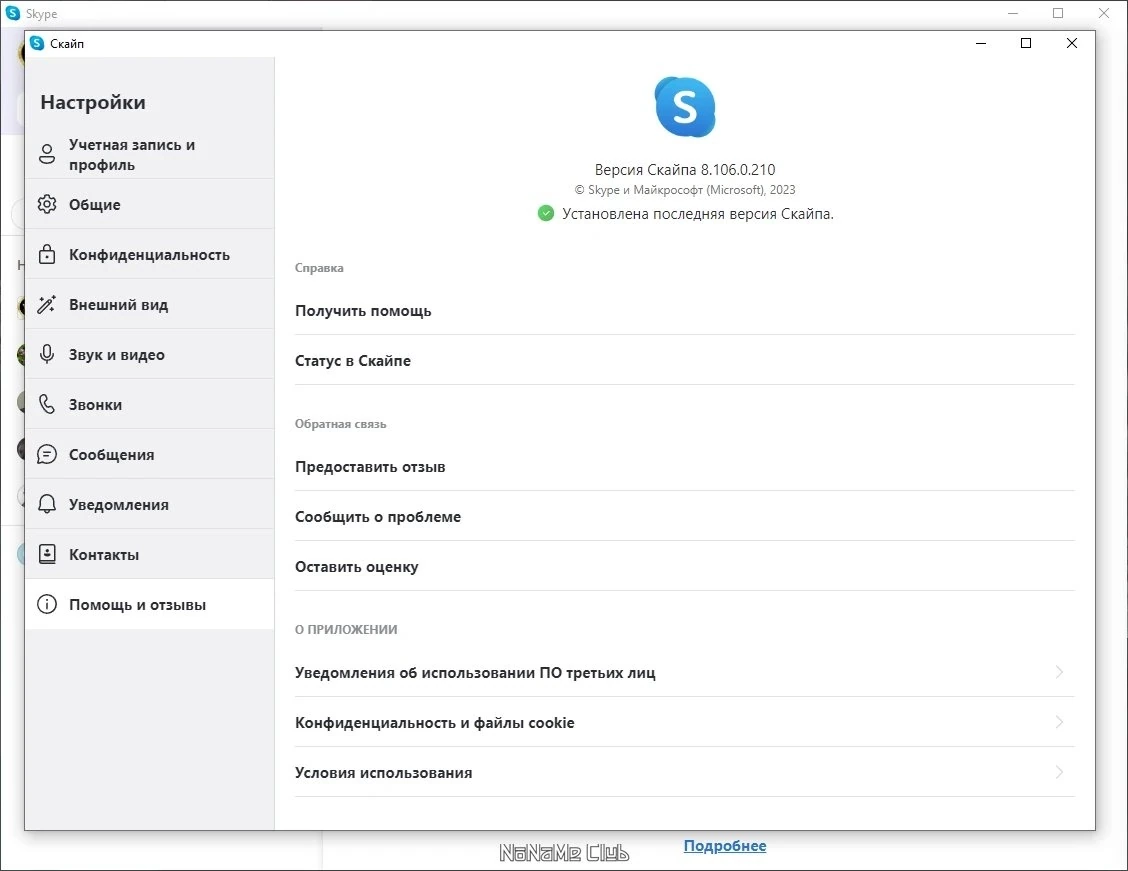Close the background Skype window

coord(1104,13)
